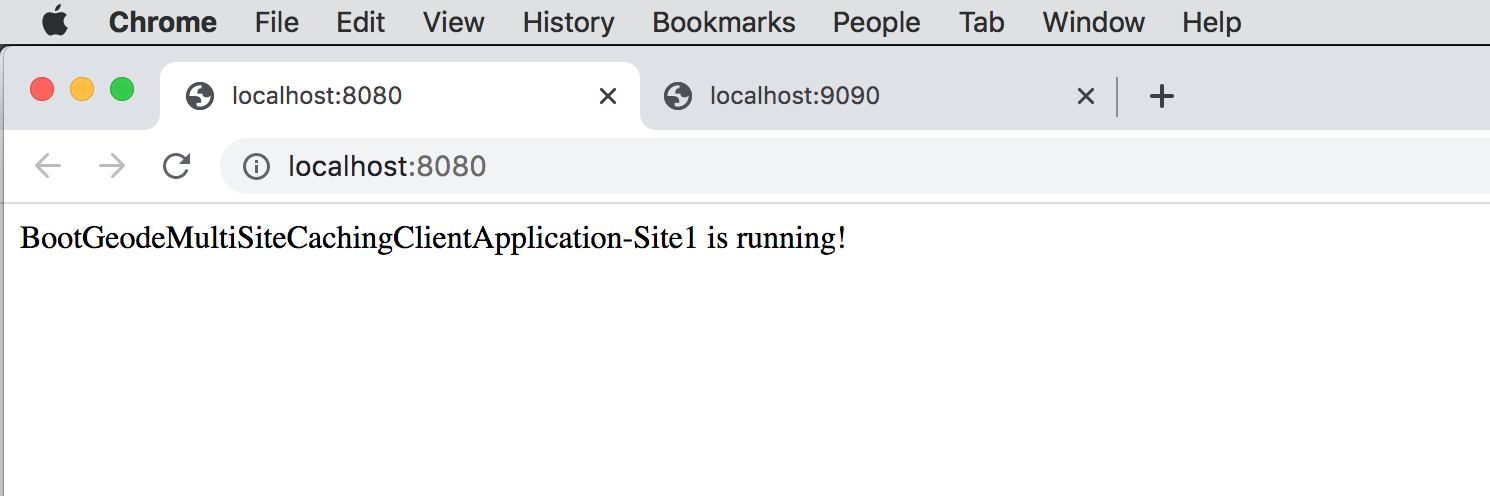Screen dimensions: 1490x496
Task: Open the People menu
Action: click(877, 22)
